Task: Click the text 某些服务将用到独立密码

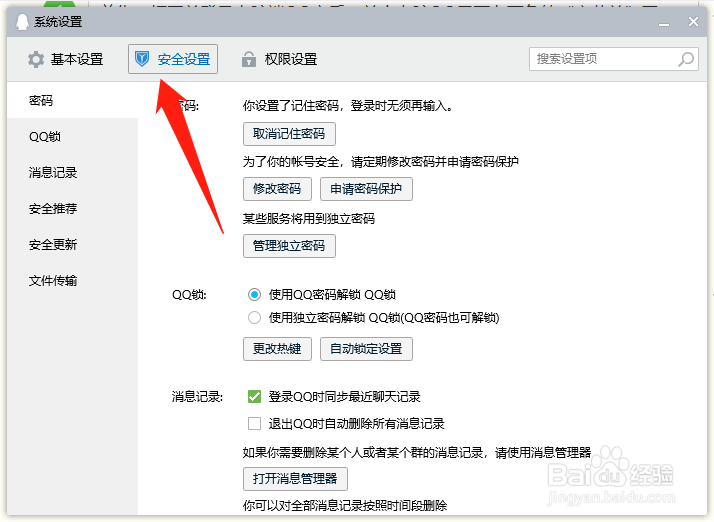Action: click(309, 219)
